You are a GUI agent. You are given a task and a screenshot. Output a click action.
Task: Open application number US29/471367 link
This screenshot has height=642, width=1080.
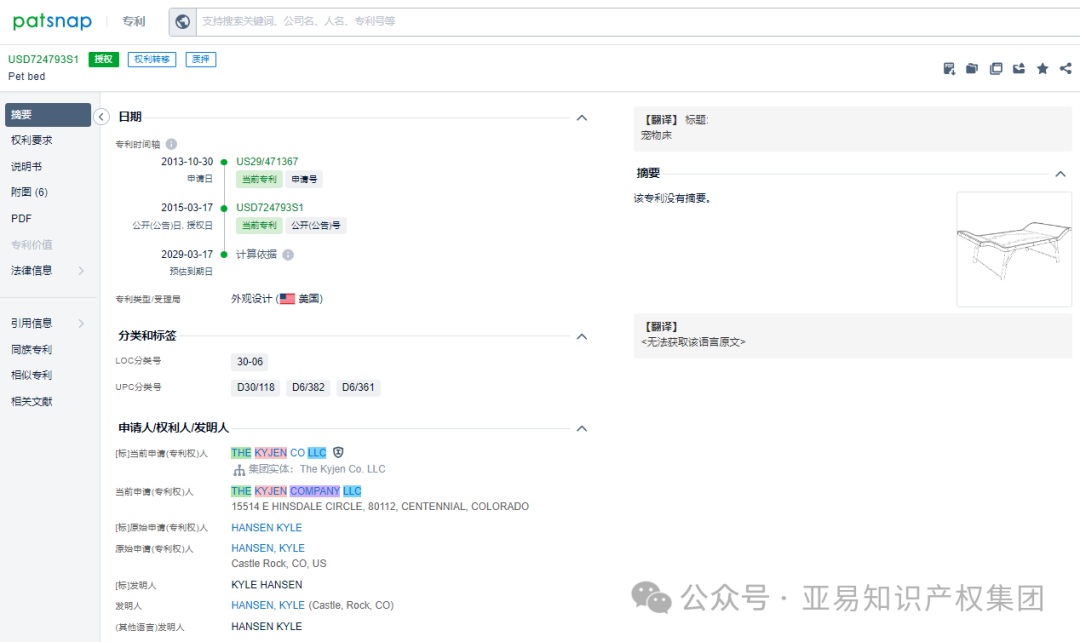[x=267, y=161]
